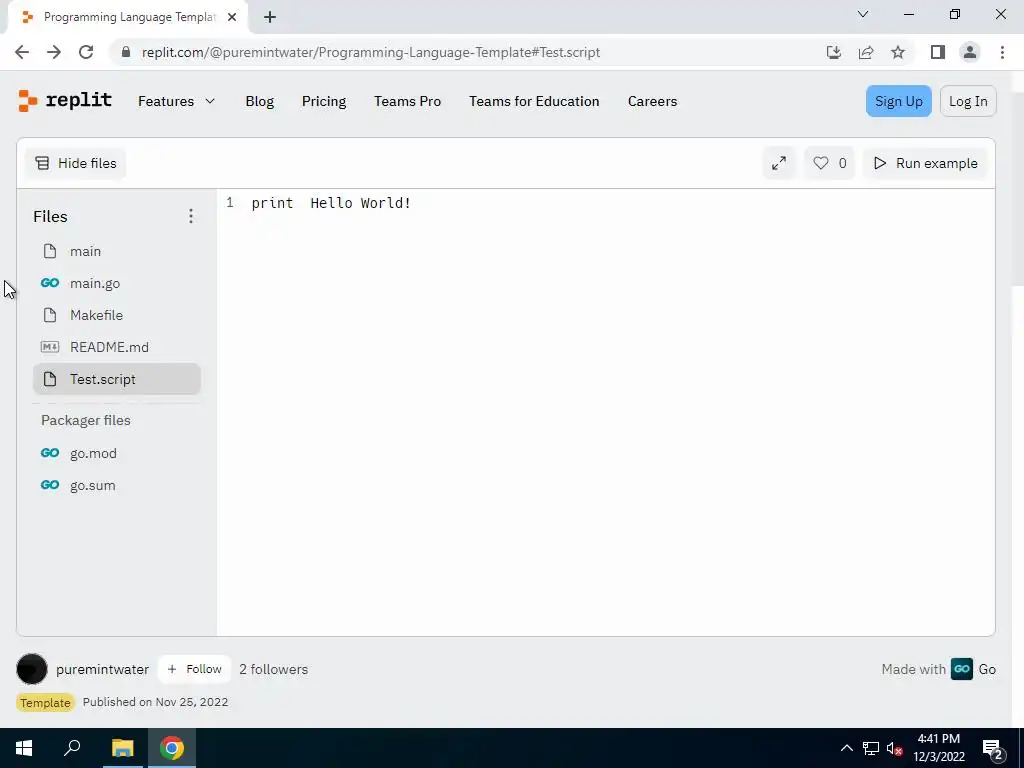Click the Chrome taskbar icon
This screenshot has height=768, width=1024.
coord(172,748)
